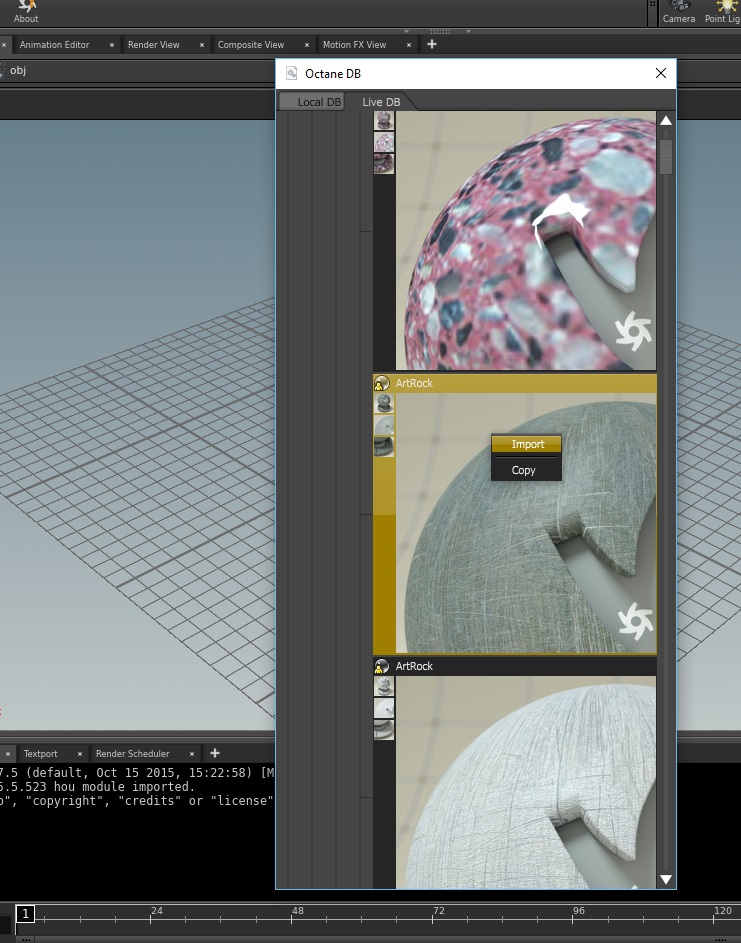Click the material icon of selected ArtRock
Image resolution: width=741 pixels, height=943 pixels.
point(381,383)
